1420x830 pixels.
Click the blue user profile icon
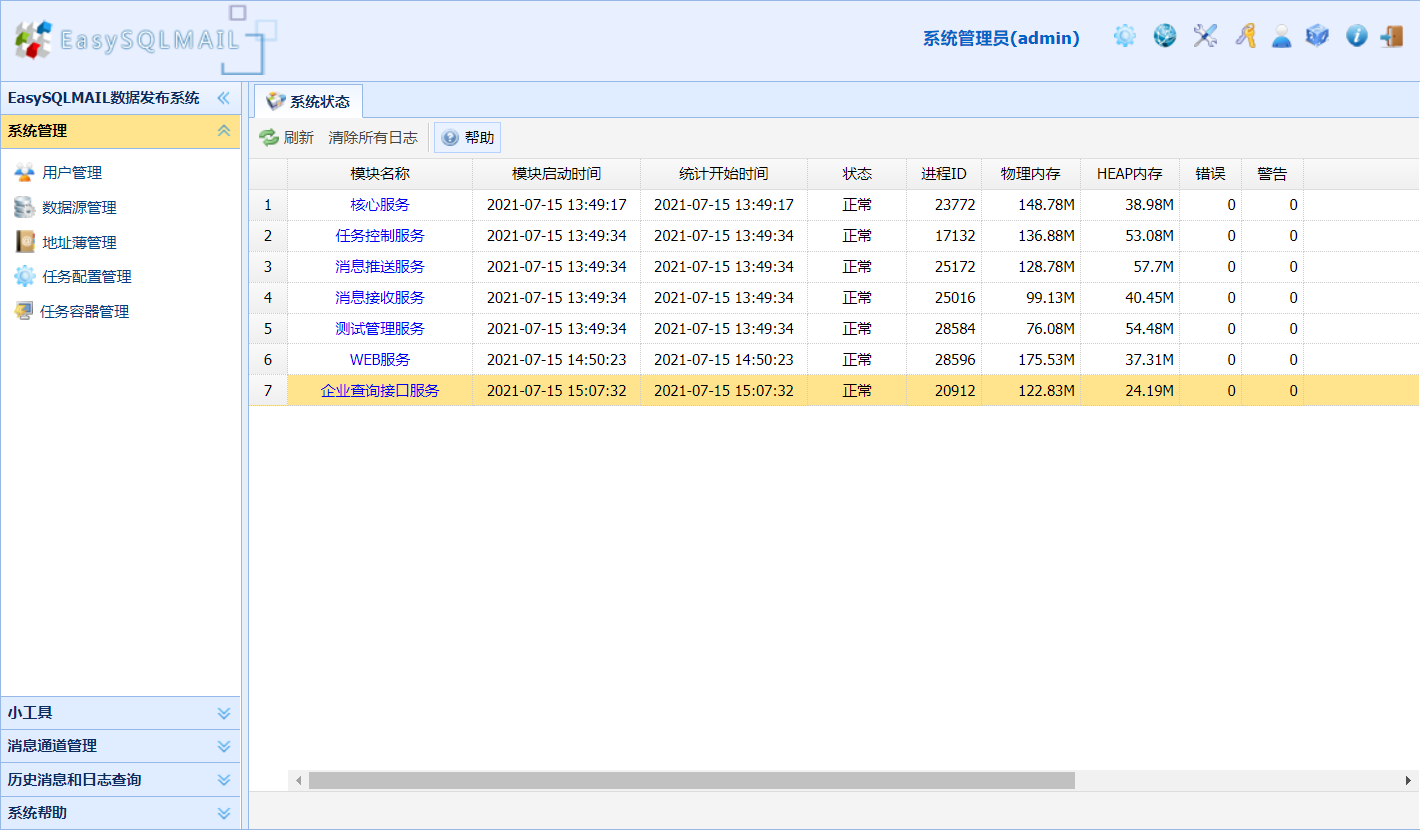coord(1281,37)
